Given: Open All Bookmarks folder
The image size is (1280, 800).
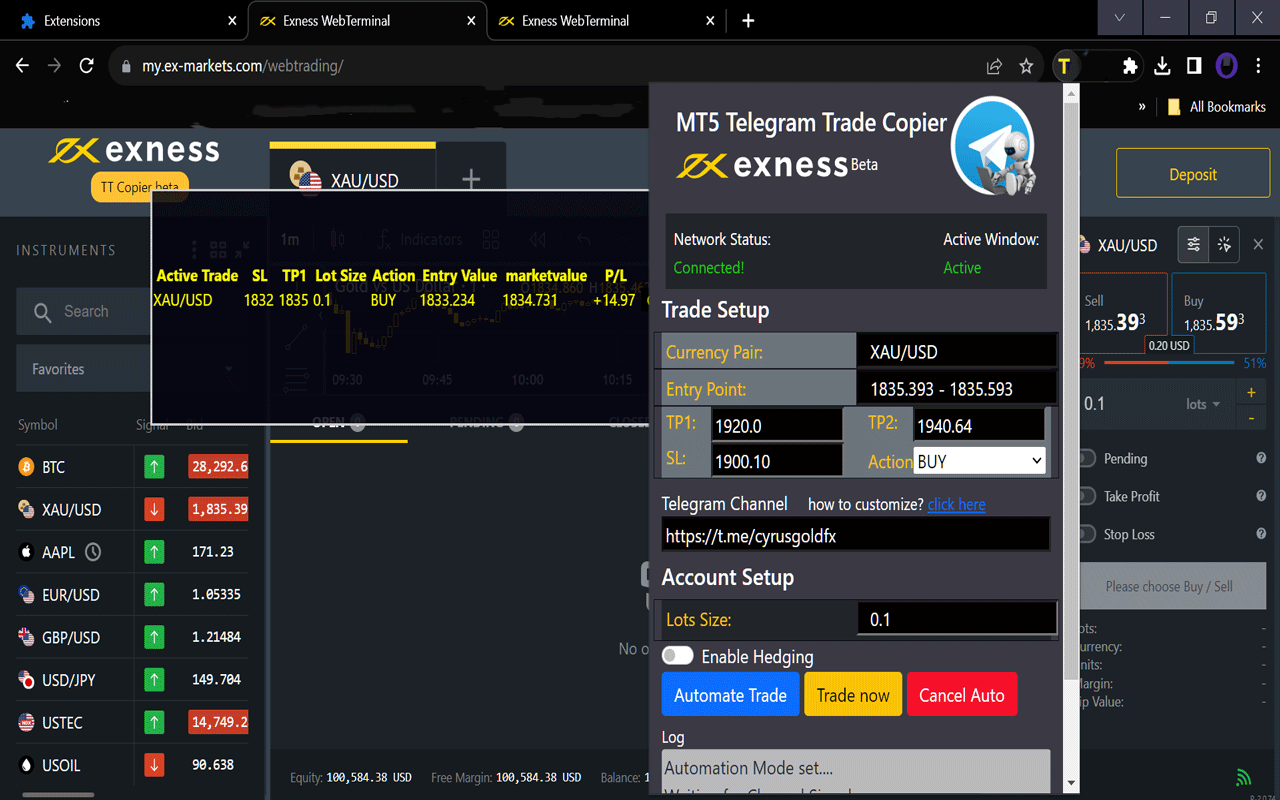Looking at the screenshot, I should (1217, 106).
